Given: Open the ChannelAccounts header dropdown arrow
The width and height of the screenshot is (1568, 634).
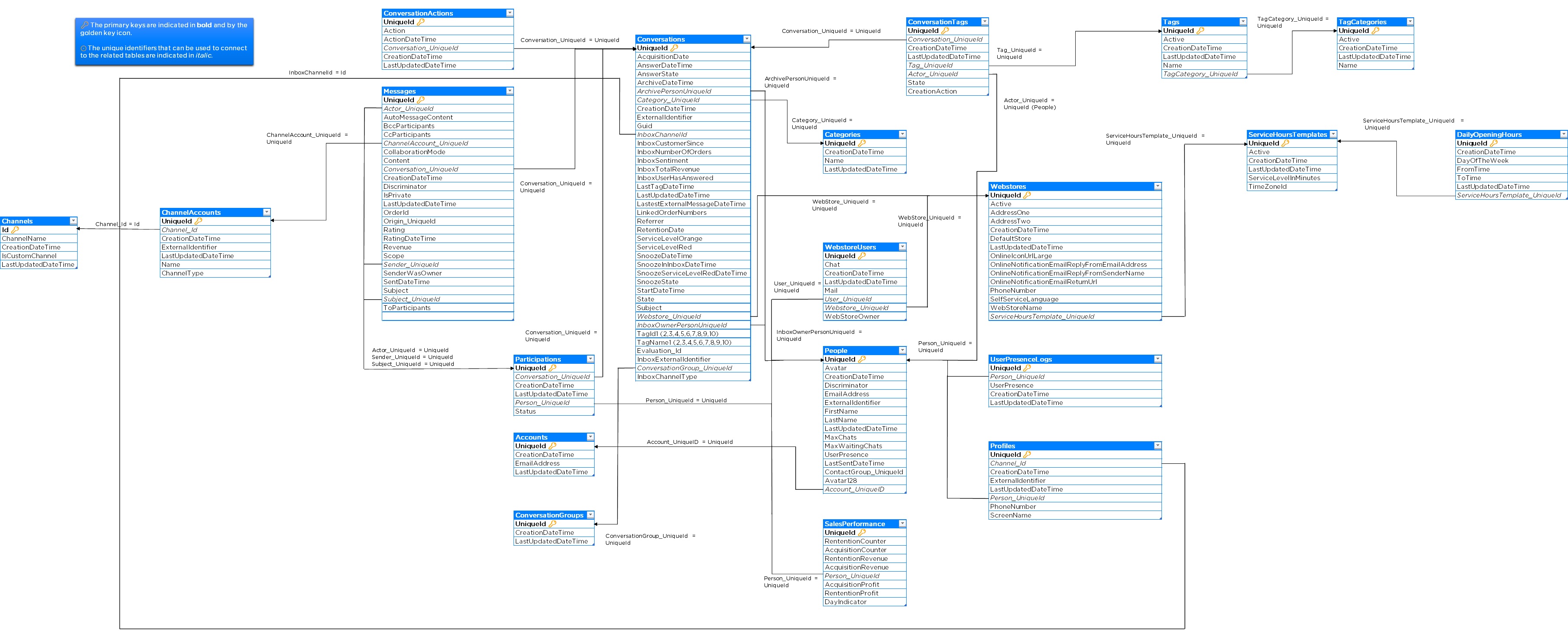Looking at the screenshot, I should coord(266,212).
